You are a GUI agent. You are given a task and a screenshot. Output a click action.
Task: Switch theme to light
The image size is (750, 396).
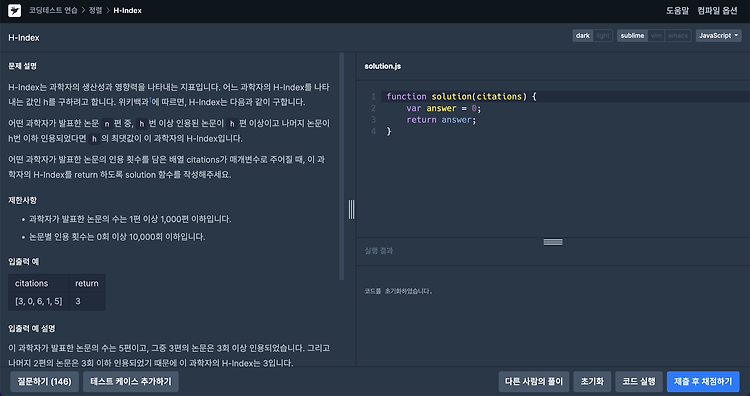click(x=603, y=36)
